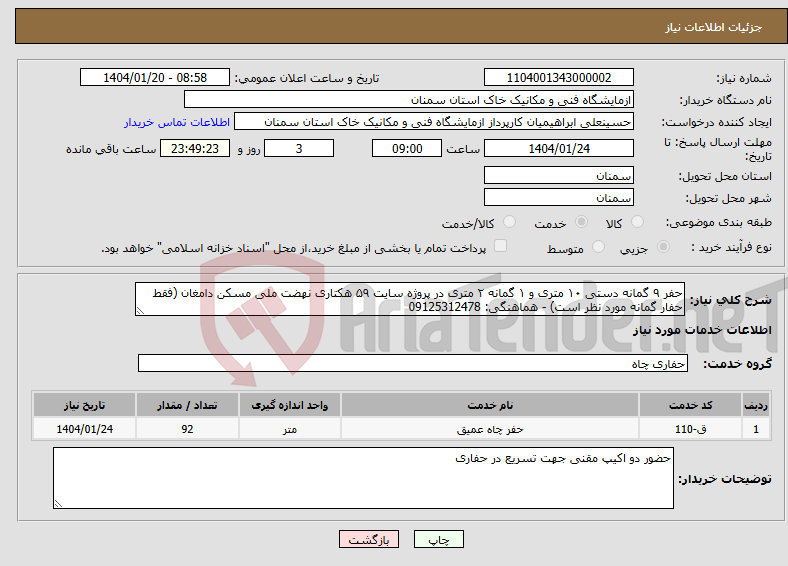788x566 pixels.
Task: Click the table date cell 1404/01/24
Action: (x=84, y=429)
